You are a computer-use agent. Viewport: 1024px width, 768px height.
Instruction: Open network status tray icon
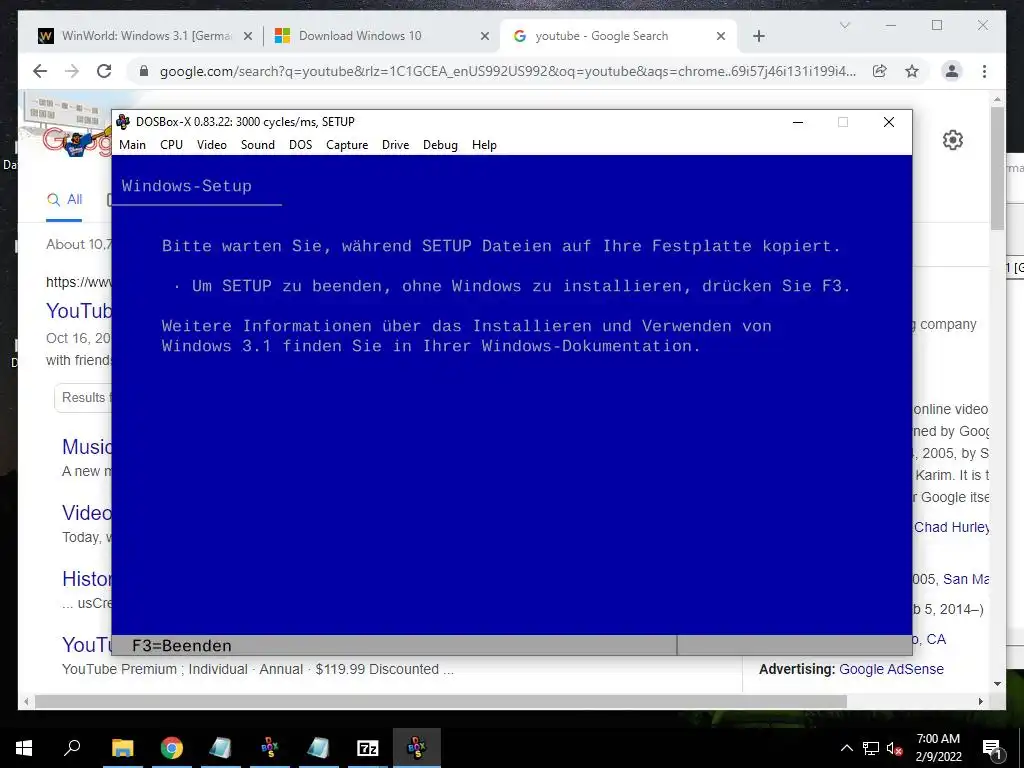pos(871,748)
